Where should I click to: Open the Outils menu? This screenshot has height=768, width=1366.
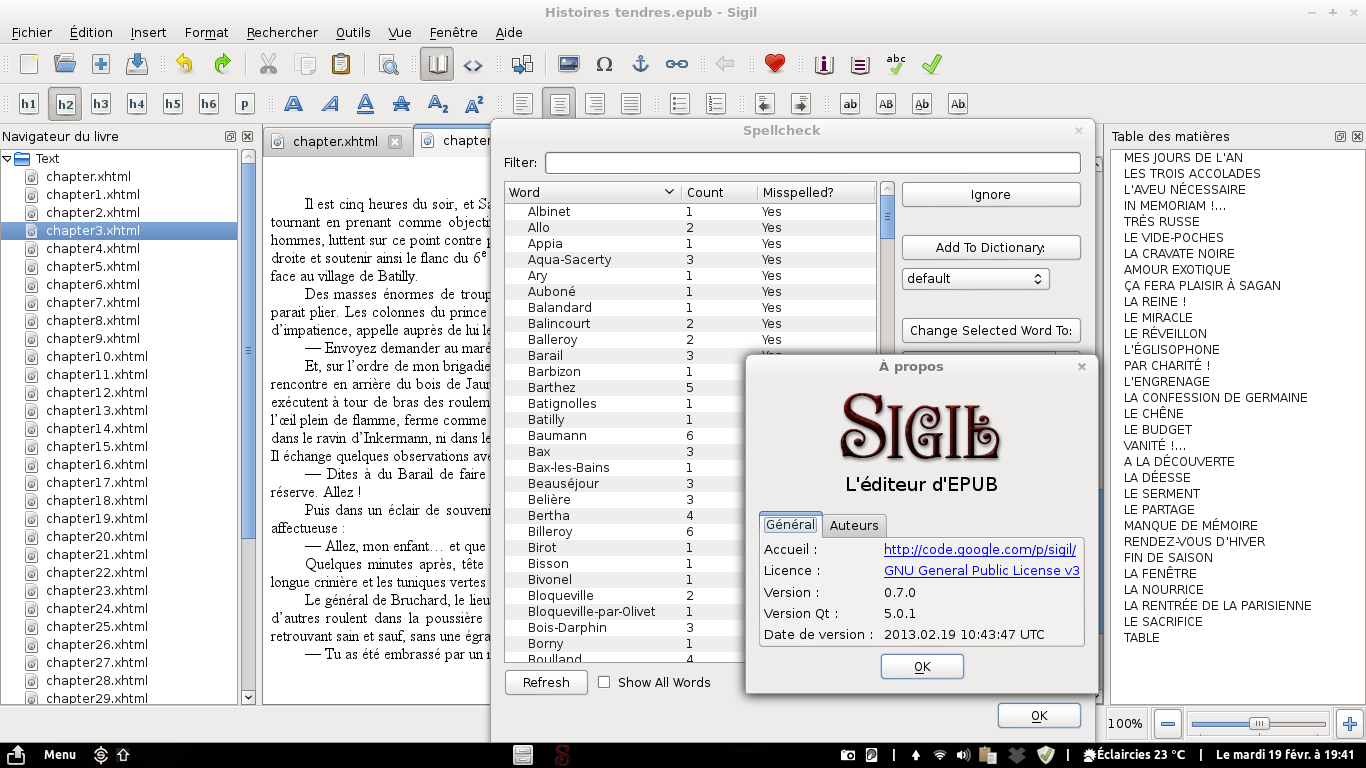tap(353, 32)
